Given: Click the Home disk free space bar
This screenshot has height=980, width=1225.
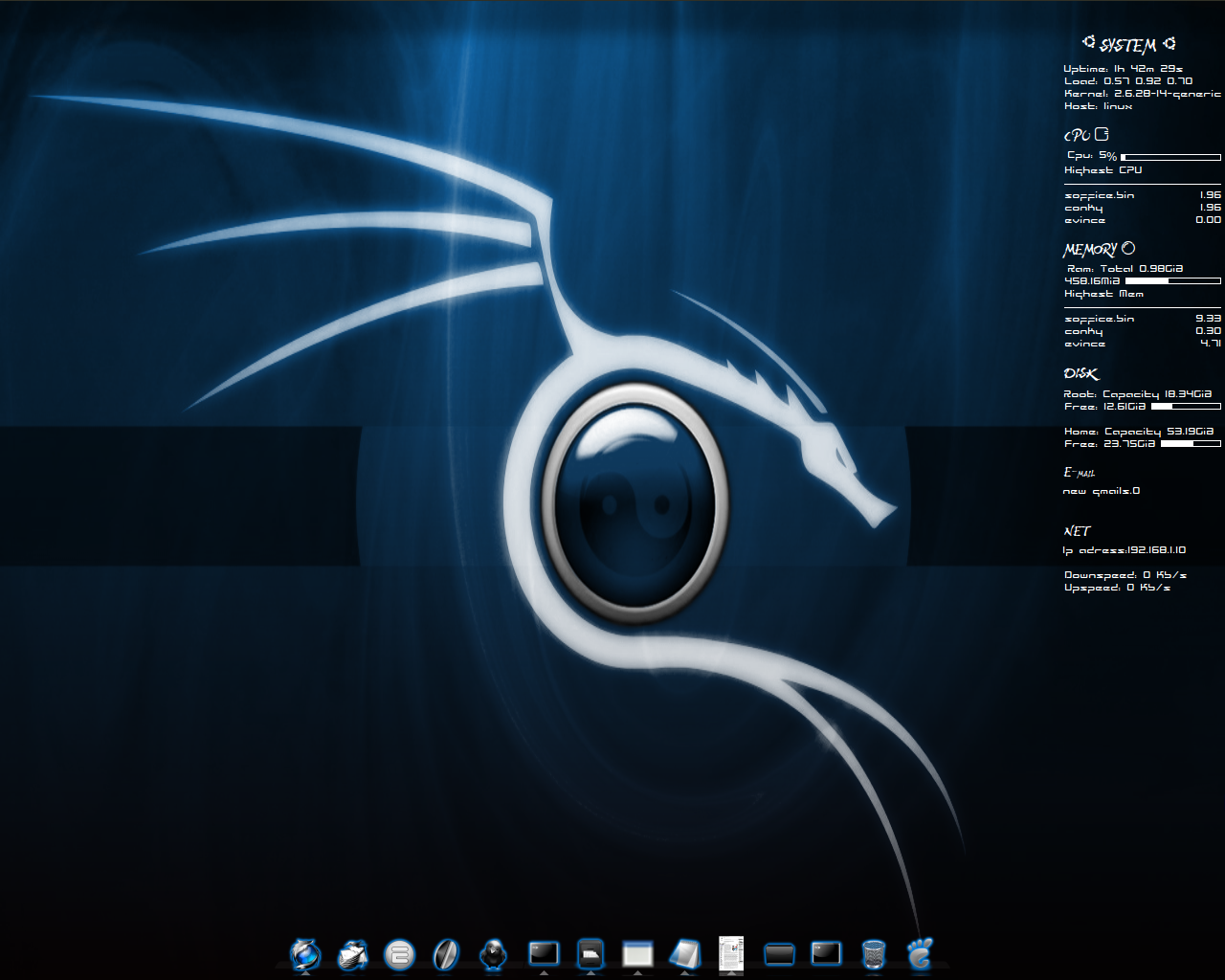Looking at the screenshot, I should pyautogui.click(x=1190, y=444).
